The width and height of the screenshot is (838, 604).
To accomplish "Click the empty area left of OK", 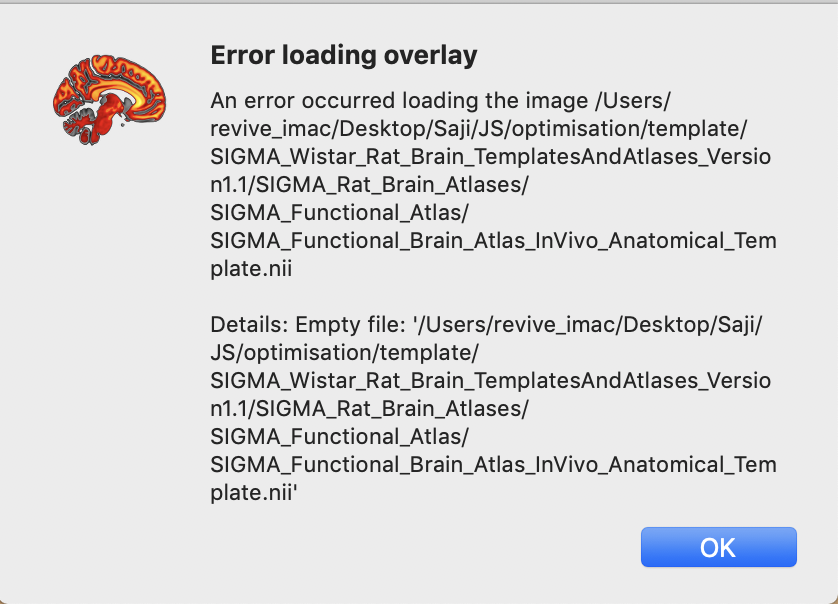I will [x=400, y=547].
